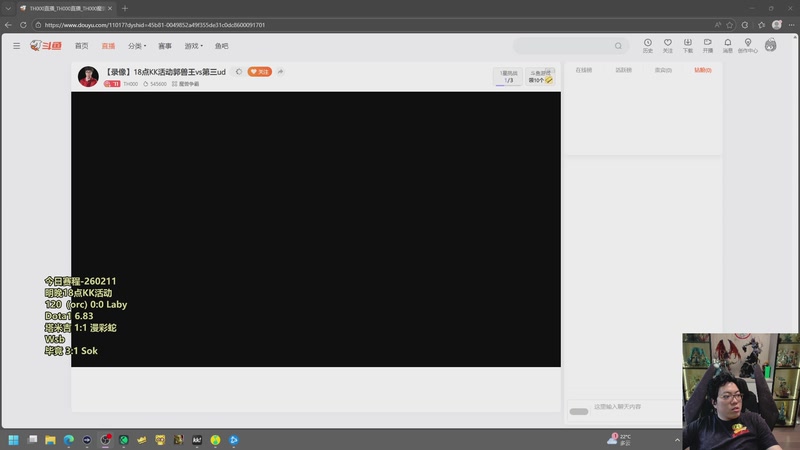Expand the 分类 category dropdown
The height and width of the screenshot is (450, 800).
pos(137,46)
